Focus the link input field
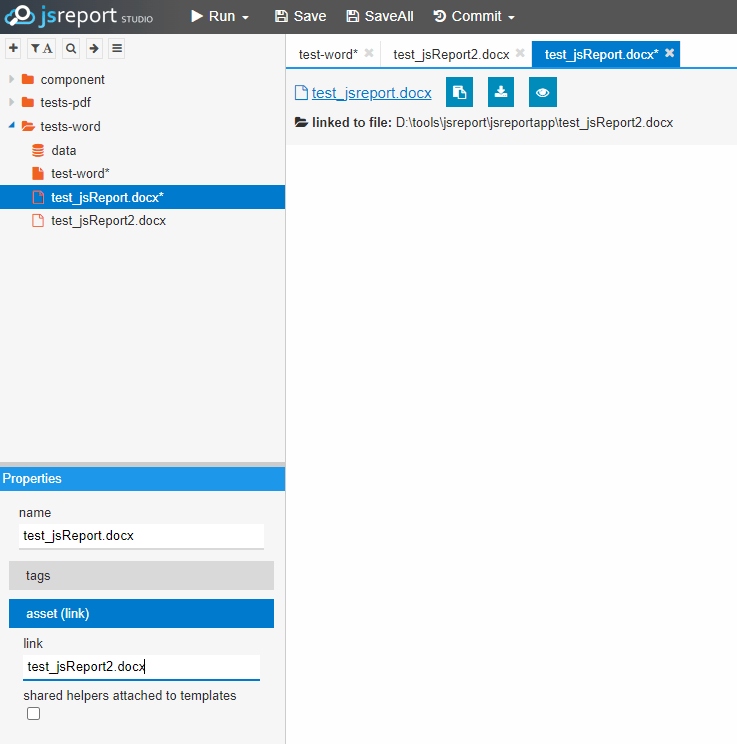737x744 pixels. click(x=141, y=667)
